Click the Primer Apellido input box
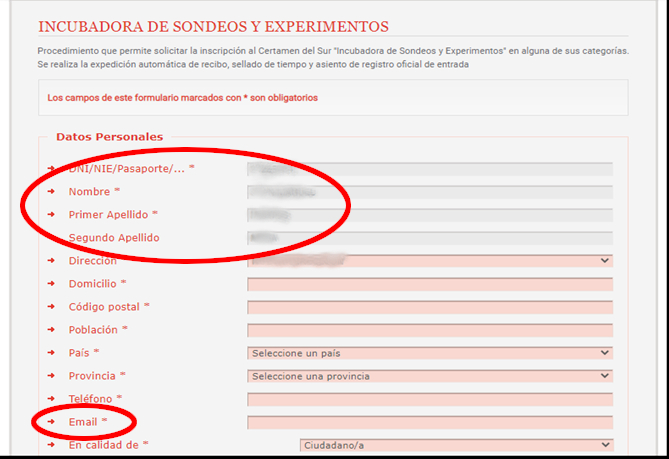Screen dimensions: 669x459 point(429,215)
